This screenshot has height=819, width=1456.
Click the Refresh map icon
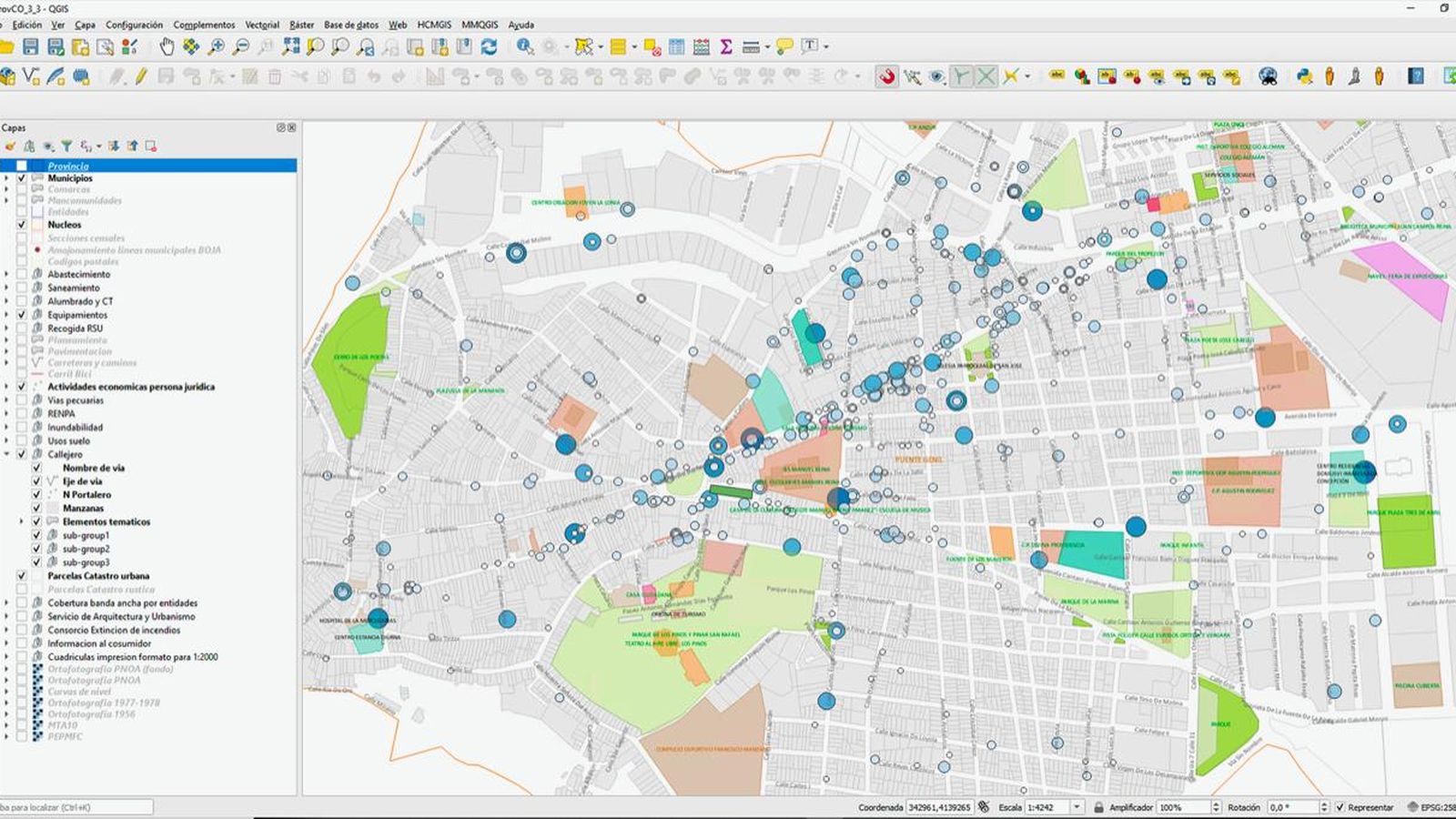tap(490, 46)
